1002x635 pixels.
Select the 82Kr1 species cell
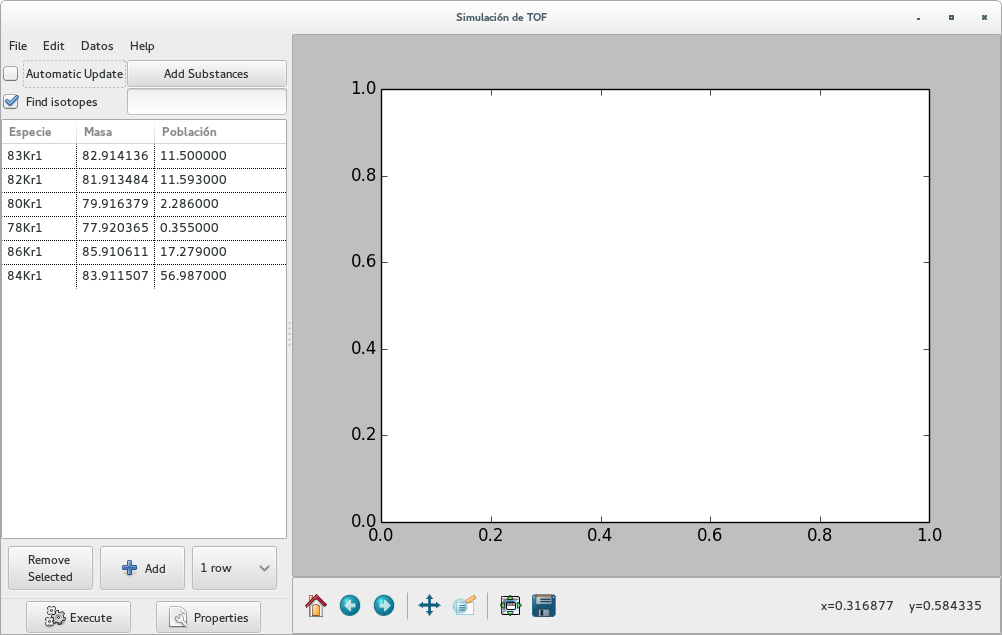point(39,180)
